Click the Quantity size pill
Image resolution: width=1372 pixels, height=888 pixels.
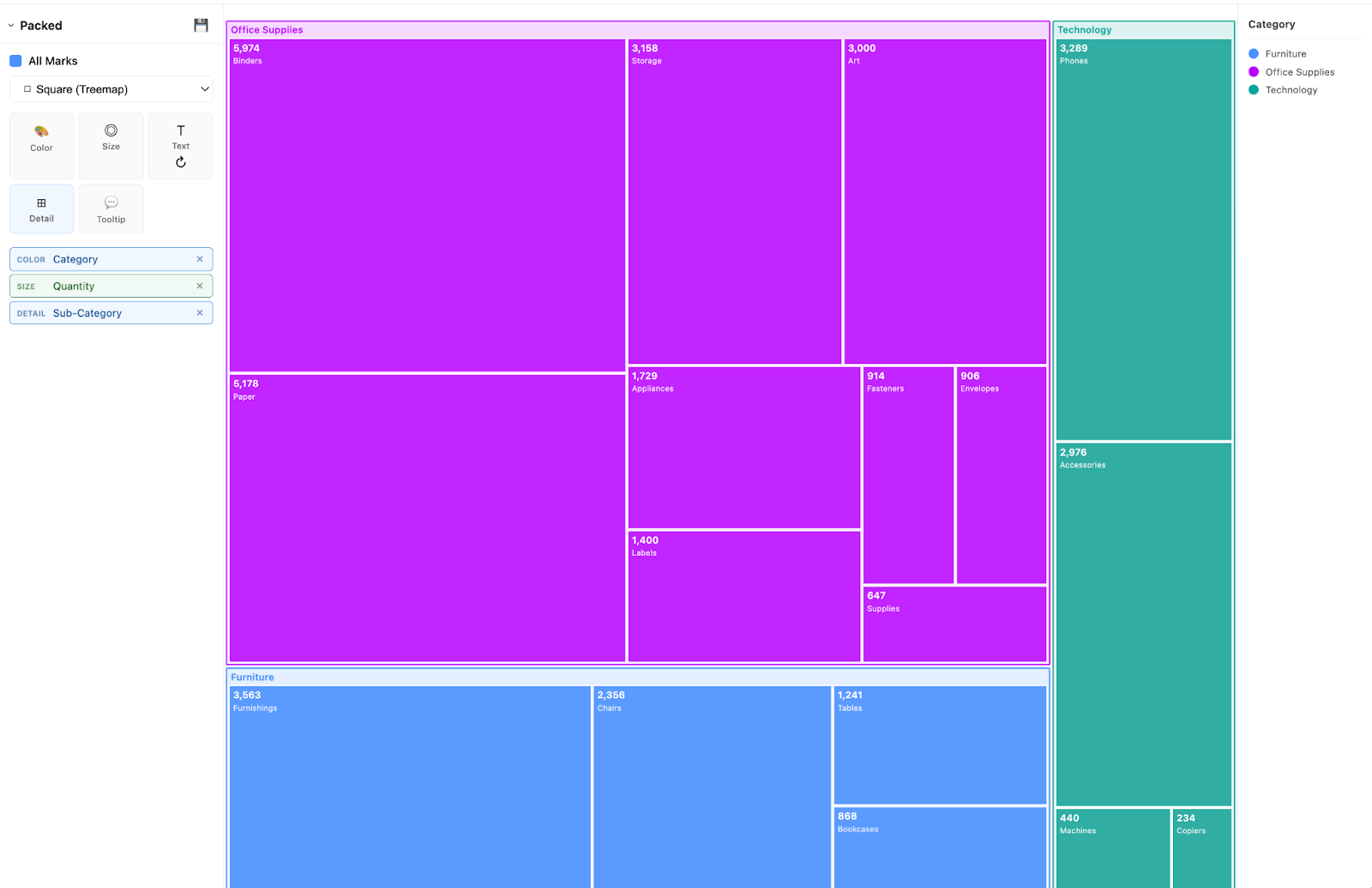111,286
